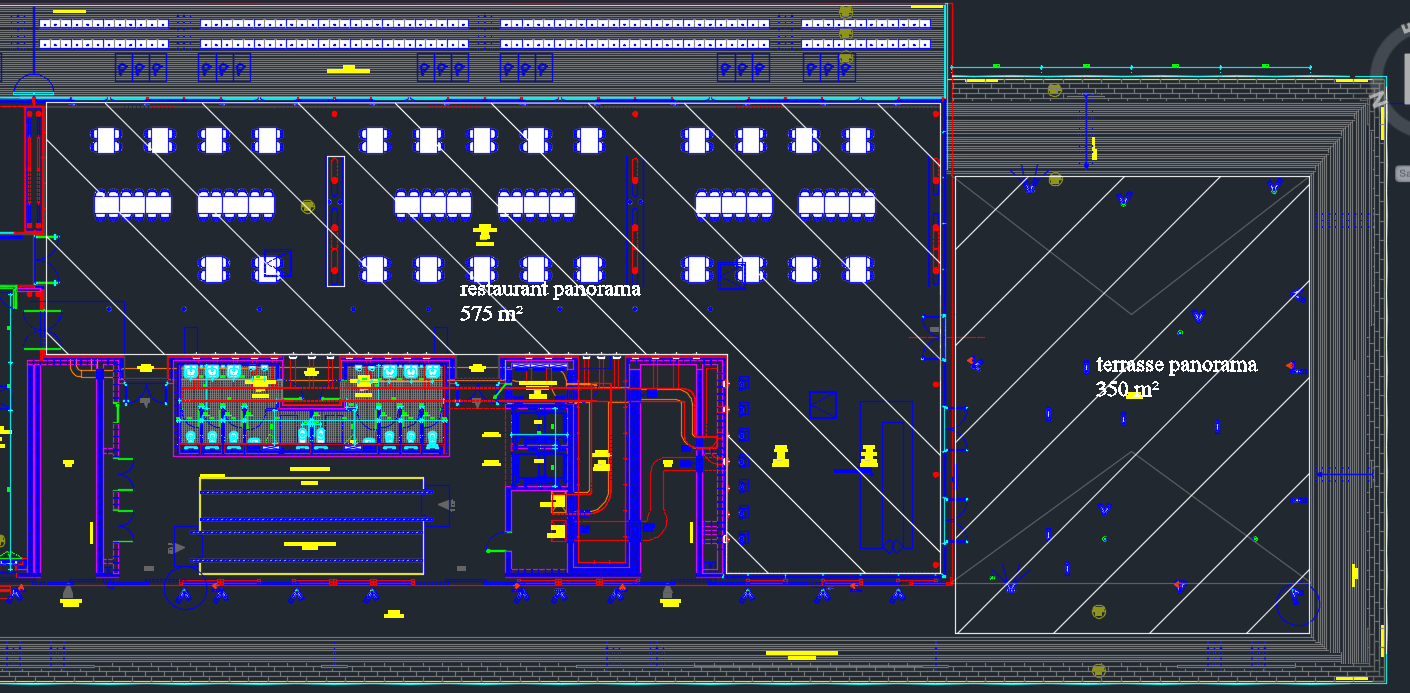Select the large yellow-outlined rectangular block
Image resolution: width=1410 pixels, height=693 pixels.
(311, 525)
